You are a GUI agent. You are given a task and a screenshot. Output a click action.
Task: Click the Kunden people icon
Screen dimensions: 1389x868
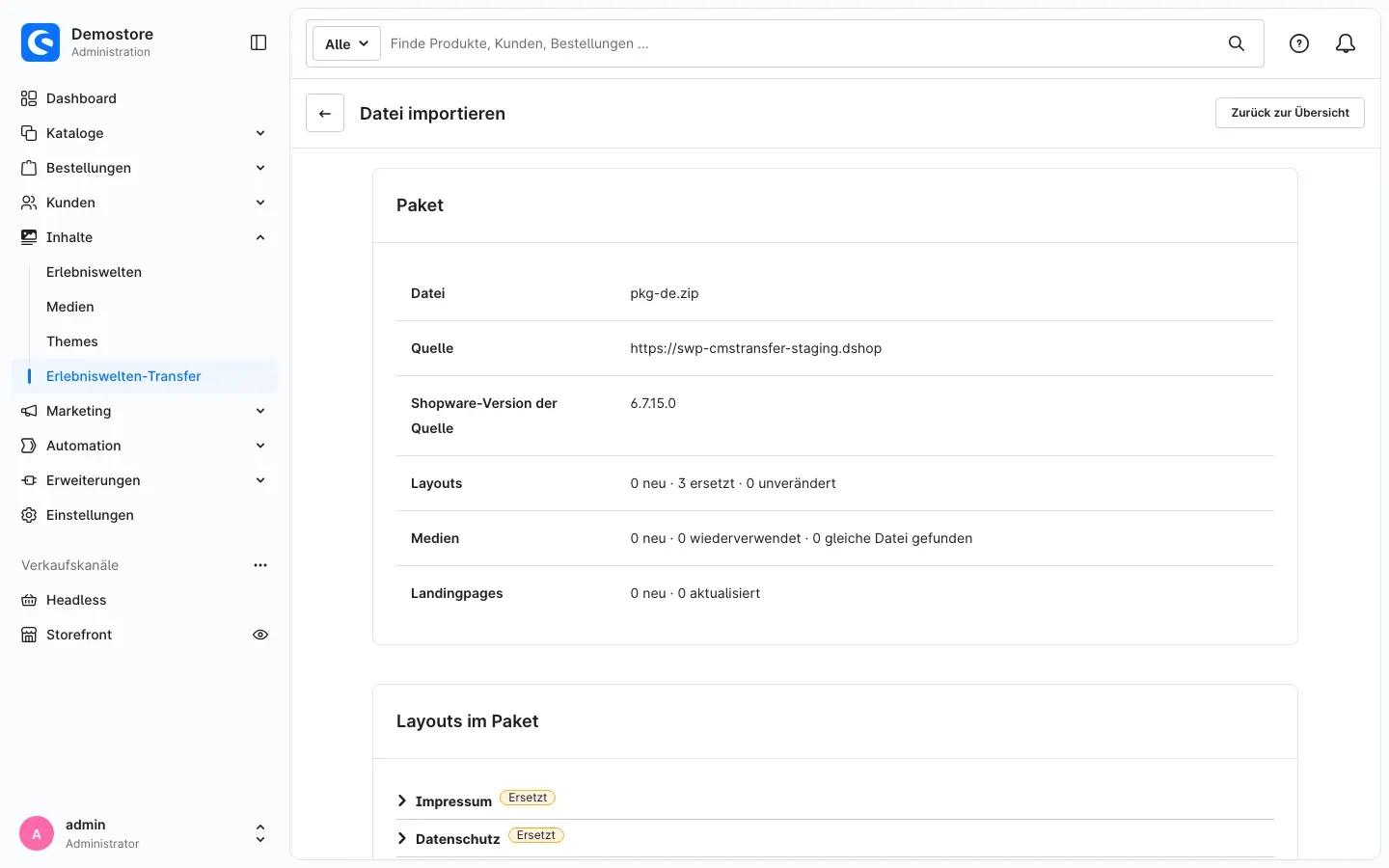tap(29, 203)
